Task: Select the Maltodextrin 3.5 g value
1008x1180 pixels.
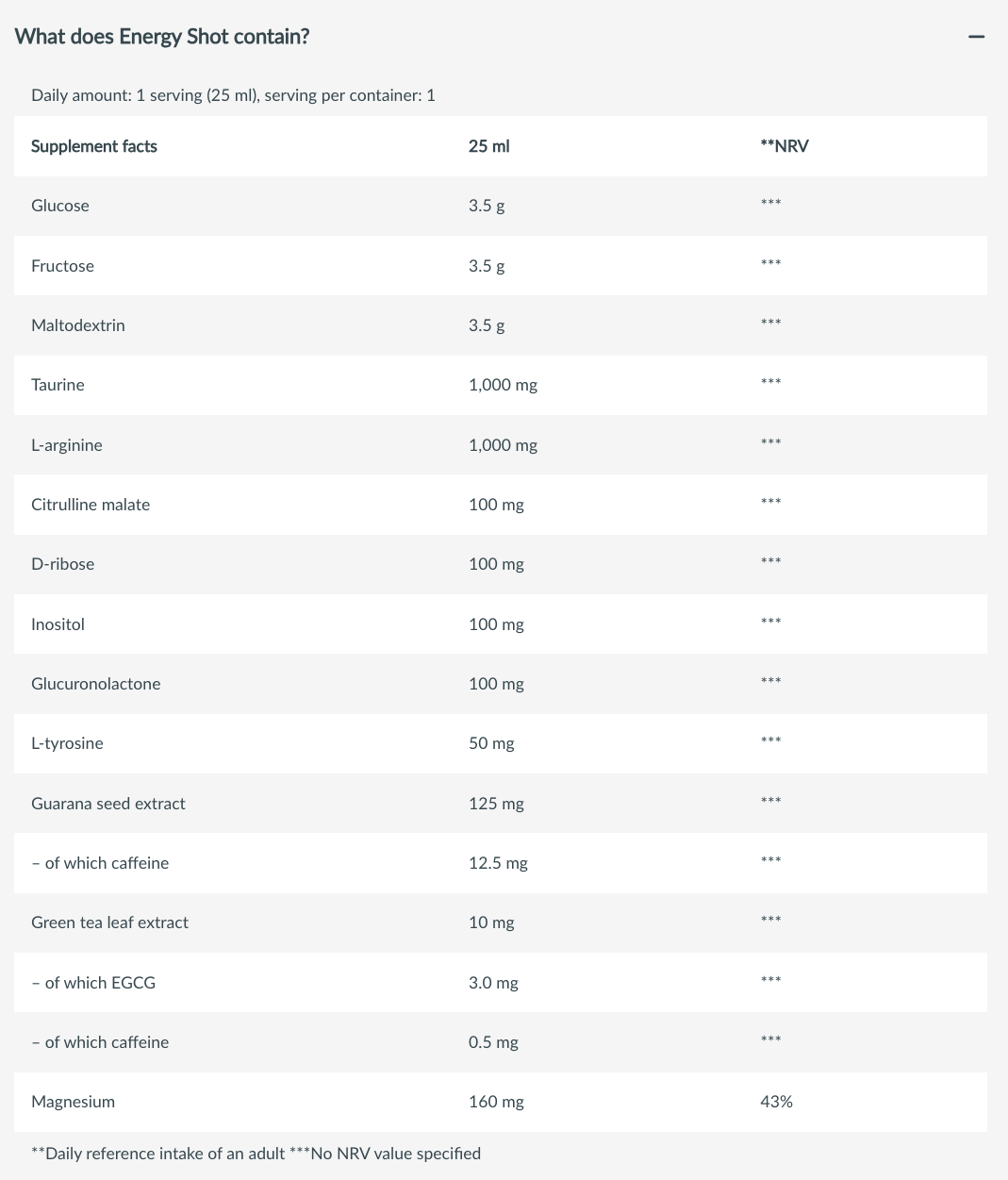Action: coord(487,325)
